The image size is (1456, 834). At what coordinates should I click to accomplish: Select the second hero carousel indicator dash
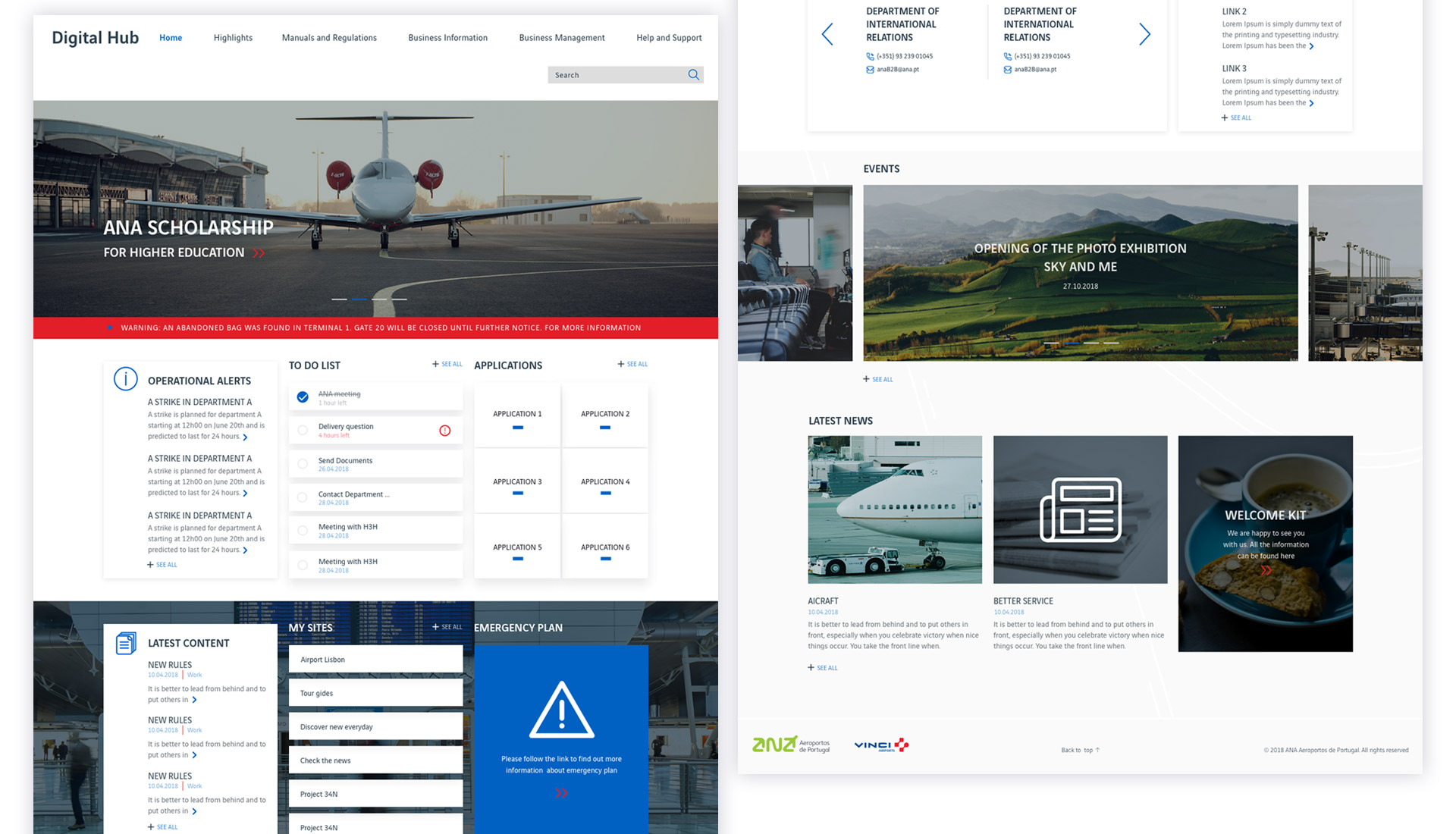pos(359,299)
